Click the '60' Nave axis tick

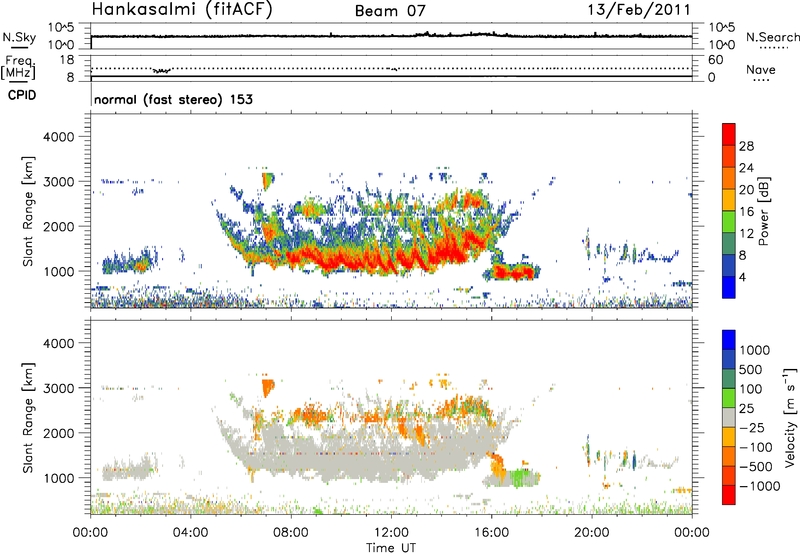pyautogui.click(x=715, y=60)
